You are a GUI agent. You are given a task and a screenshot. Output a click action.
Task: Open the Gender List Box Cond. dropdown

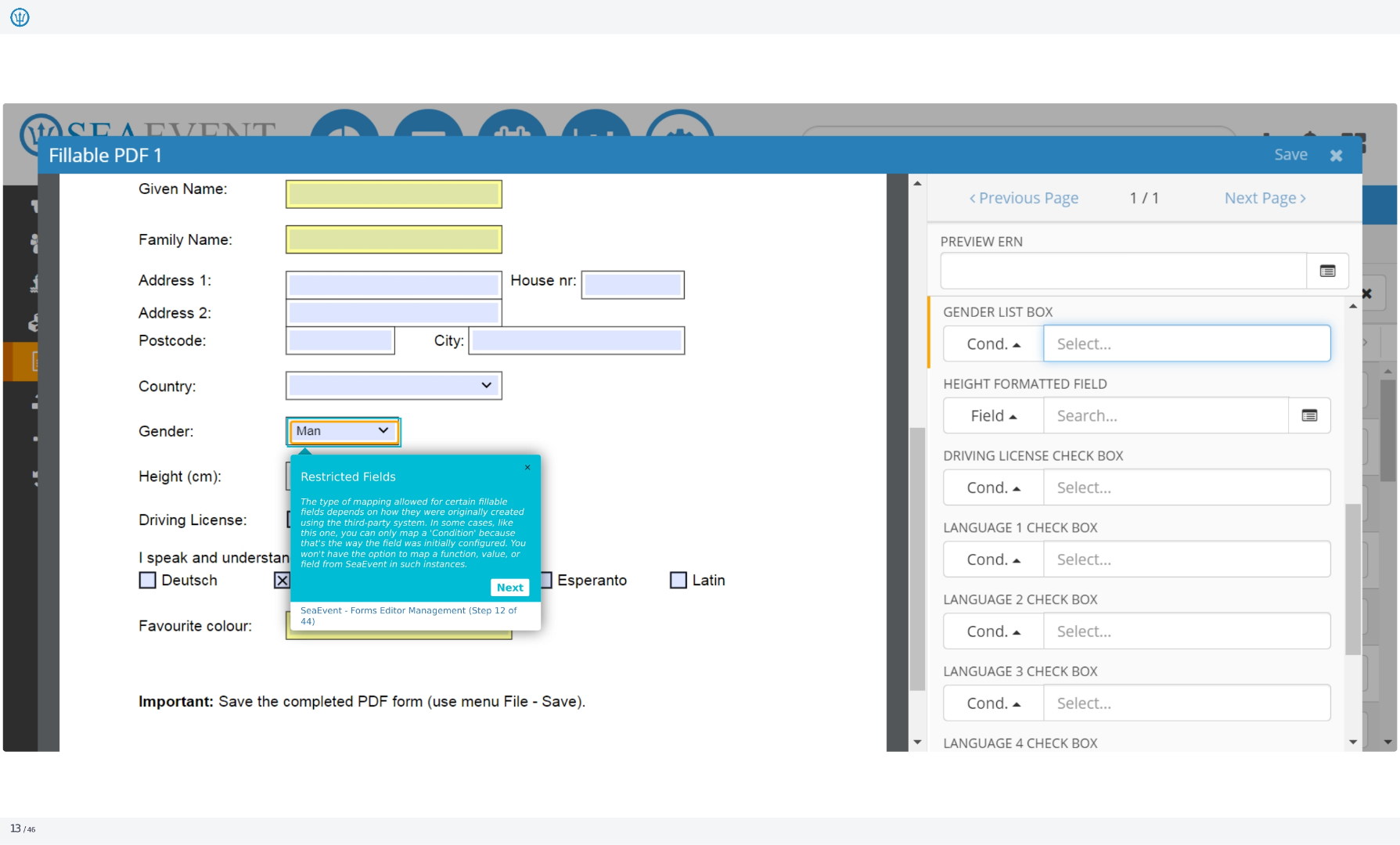coord(993,343)
